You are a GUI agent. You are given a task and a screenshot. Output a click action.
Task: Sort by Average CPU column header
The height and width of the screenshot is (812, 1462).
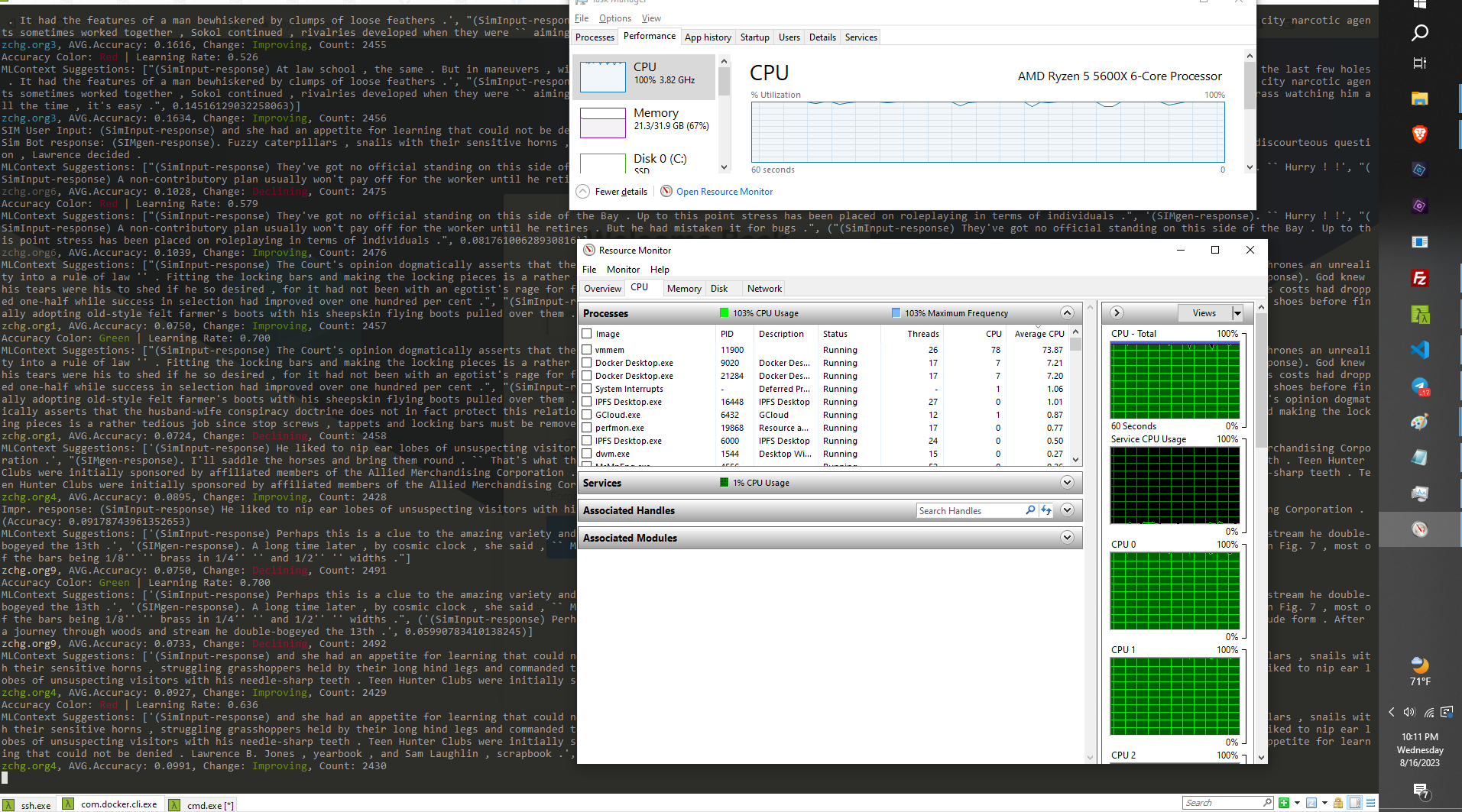click(1039, 334)
